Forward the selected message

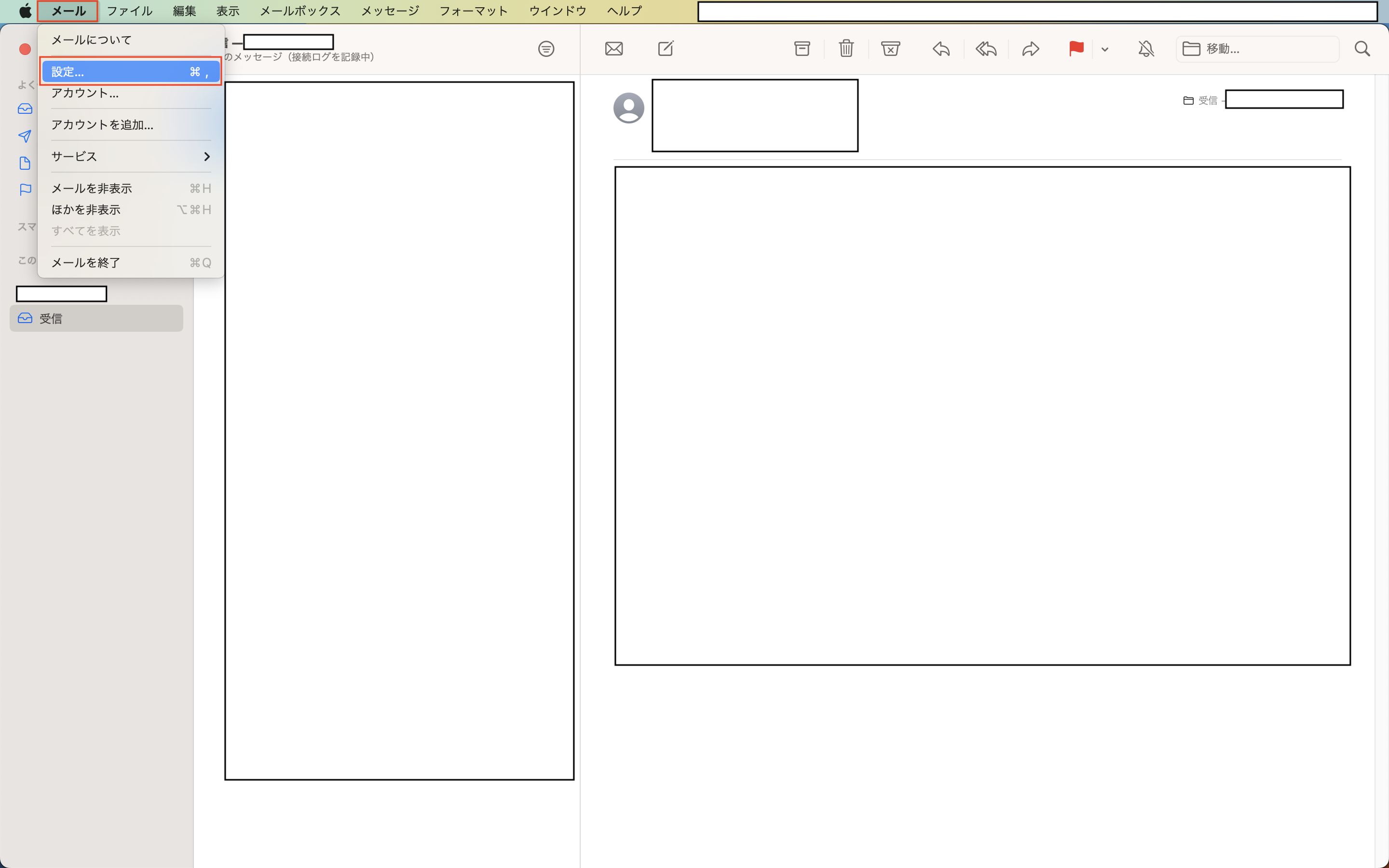(1030, 49)
